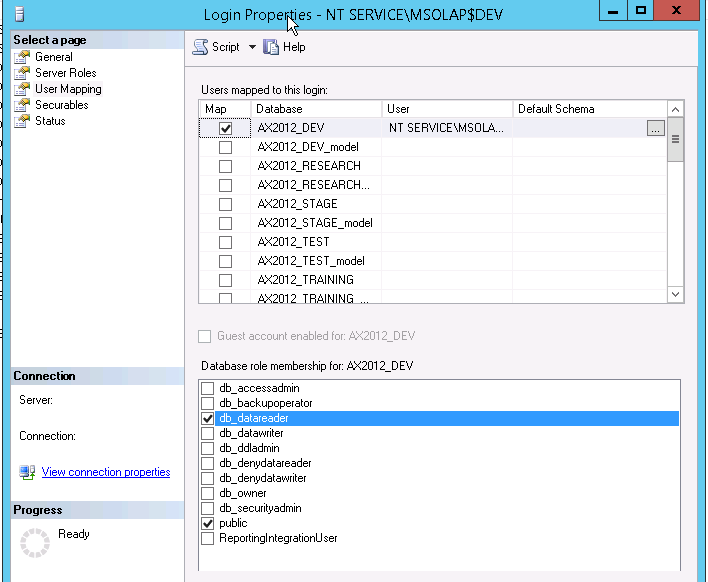Go to the Securables page

[x=62, y=105]
